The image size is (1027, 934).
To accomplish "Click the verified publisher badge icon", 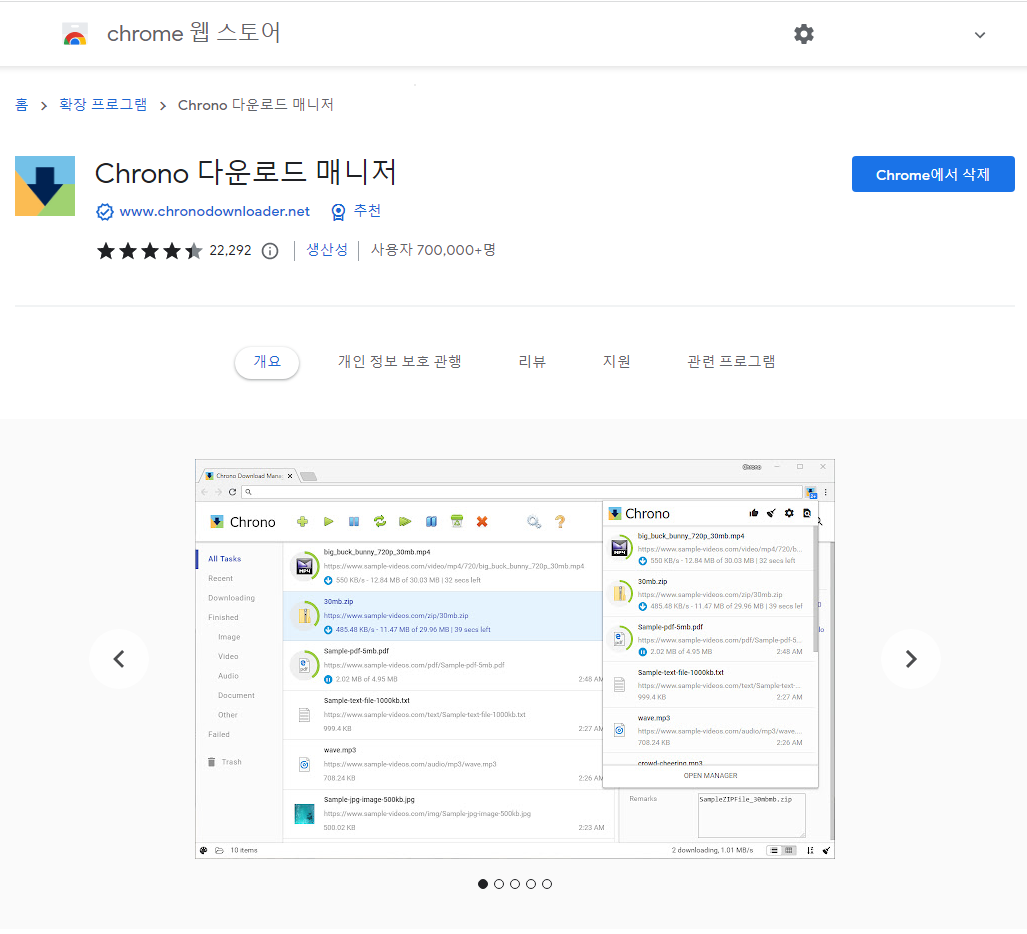I will click(x=105, y=212).
